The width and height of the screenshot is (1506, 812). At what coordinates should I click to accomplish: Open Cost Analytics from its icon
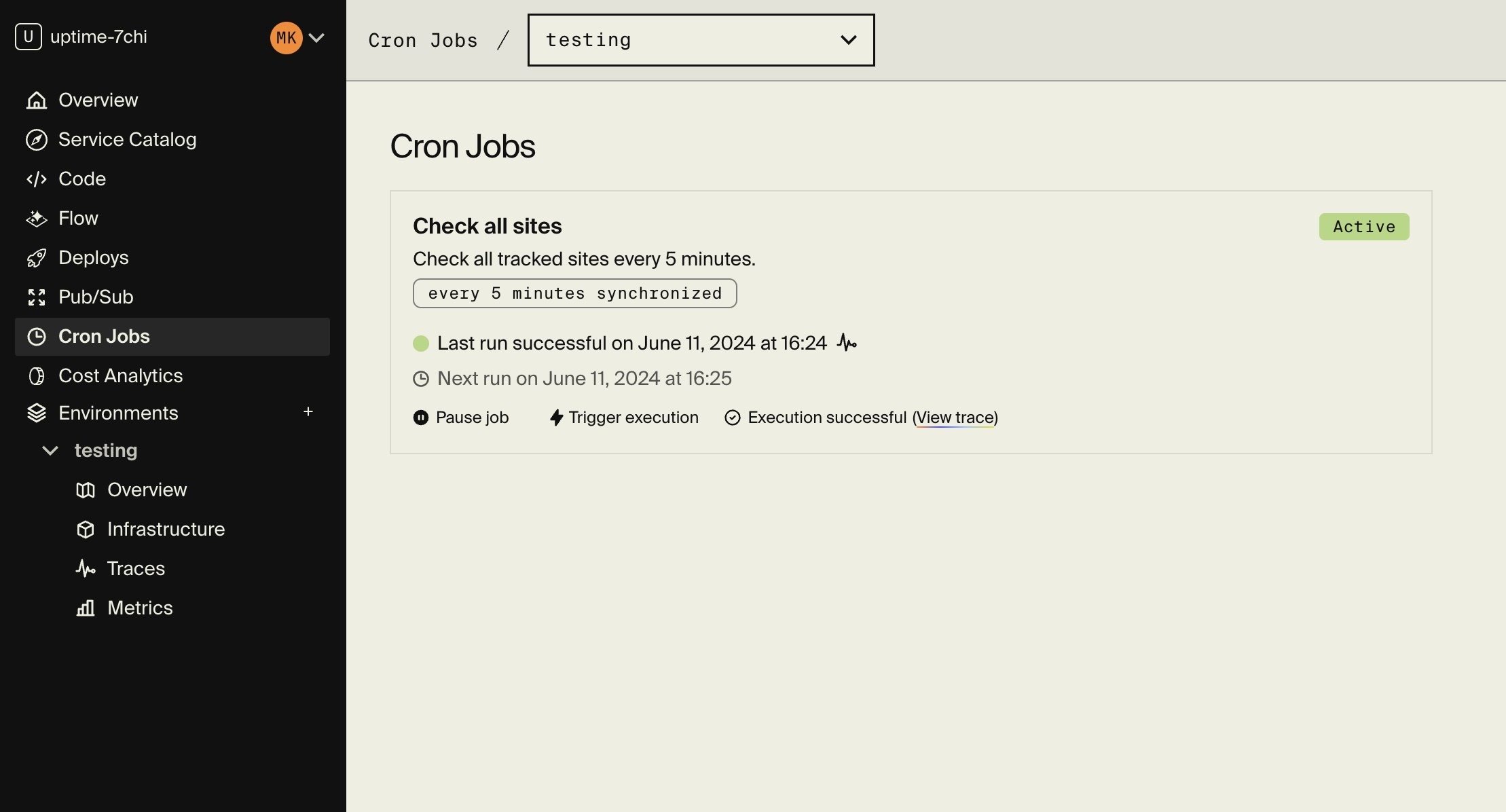(x=37, y=375)
